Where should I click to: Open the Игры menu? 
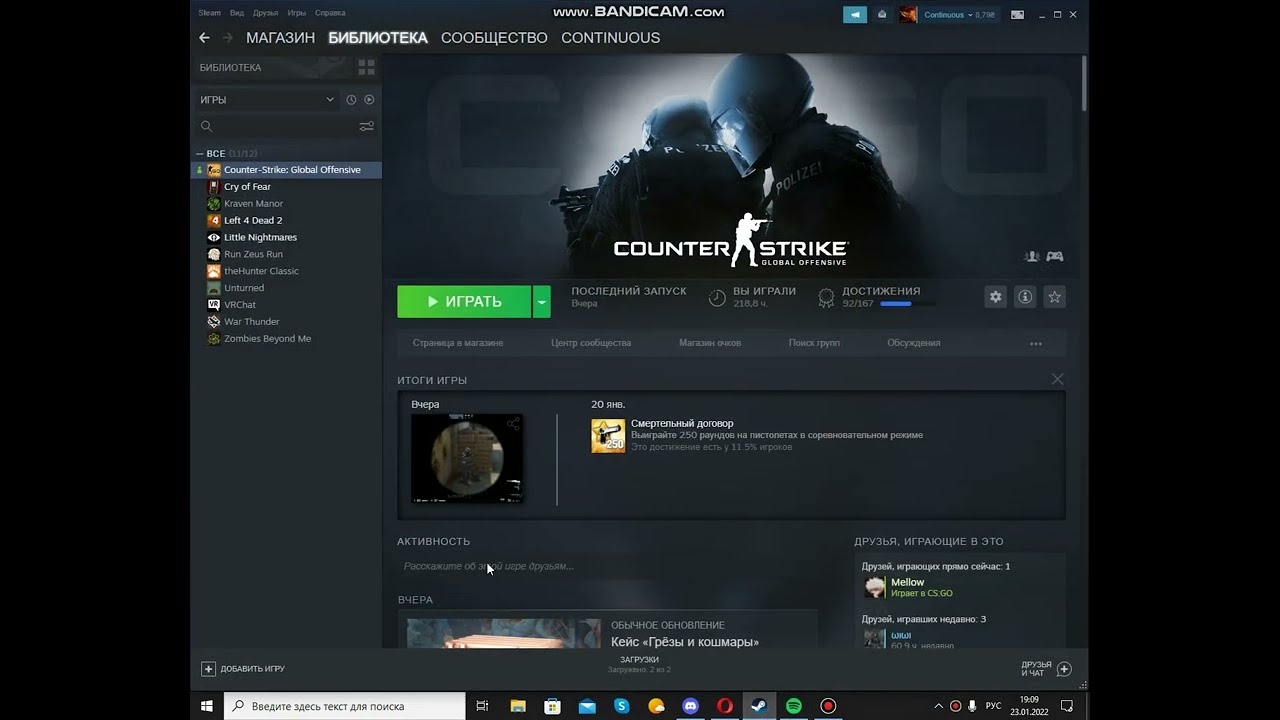coord(297,13)
